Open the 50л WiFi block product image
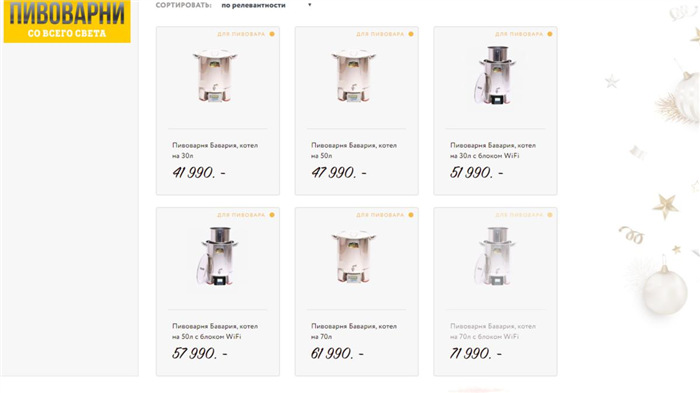 click(x=217, y=256)
